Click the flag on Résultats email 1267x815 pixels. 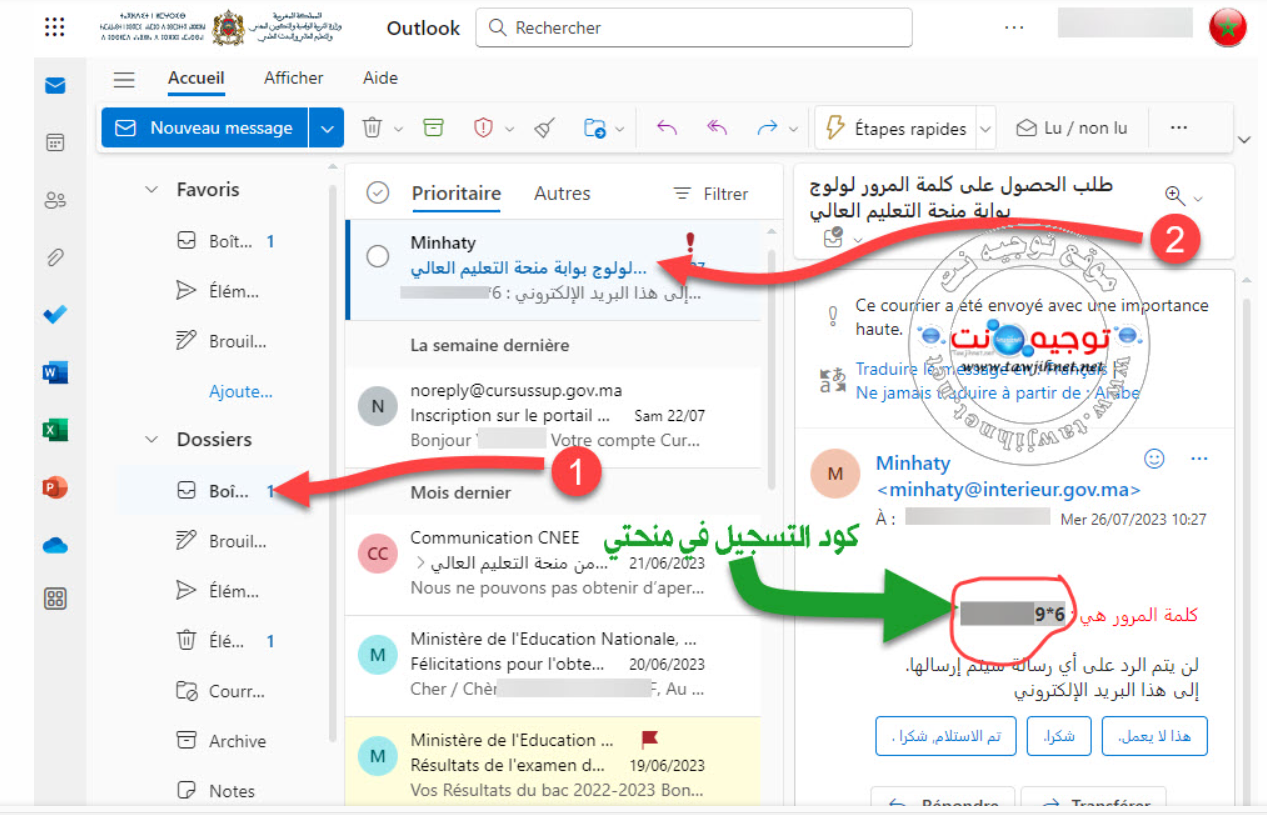(x=649, y=739)
